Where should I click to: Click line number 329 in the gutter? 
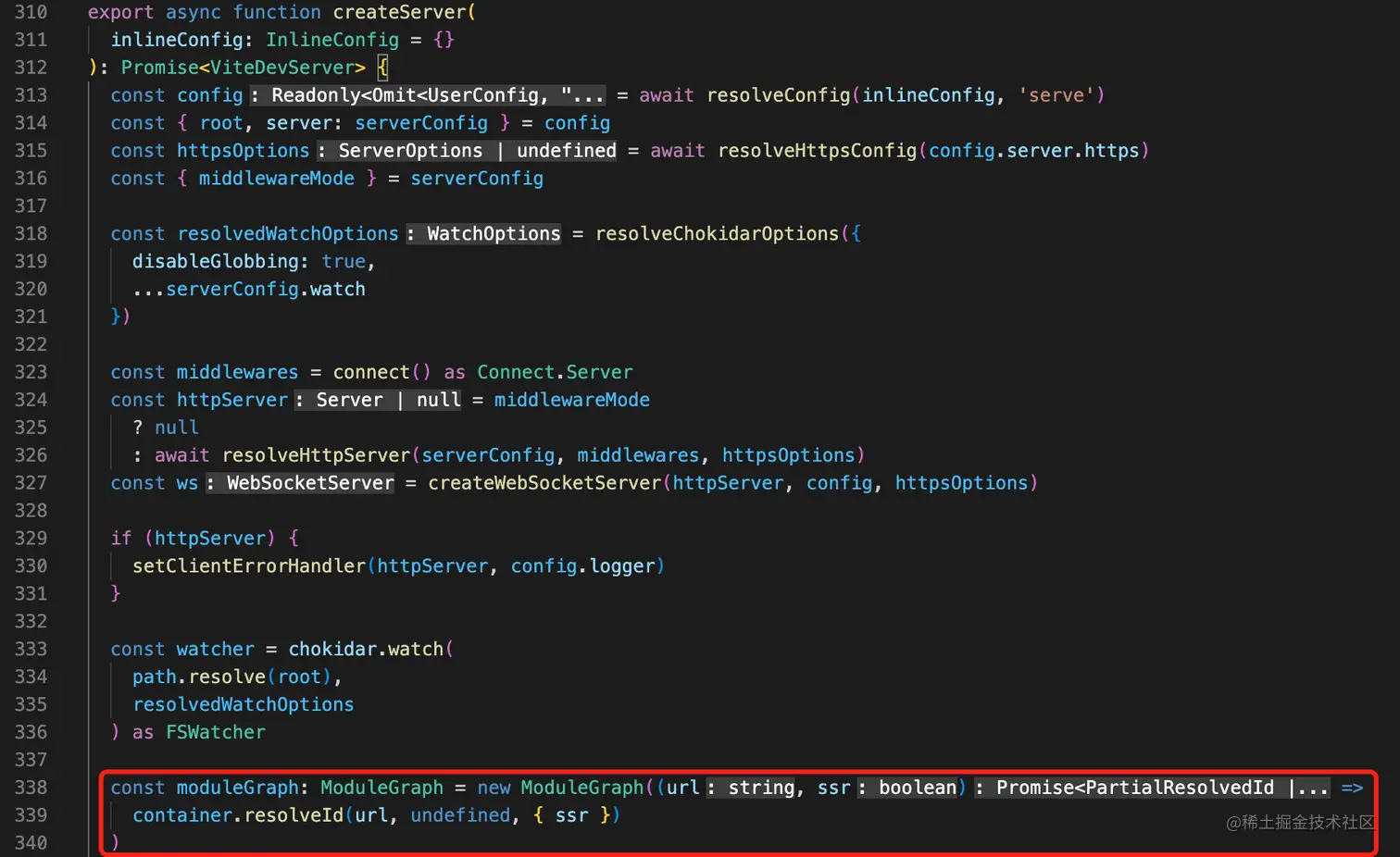pyautogui.click(x=31, y=539)
